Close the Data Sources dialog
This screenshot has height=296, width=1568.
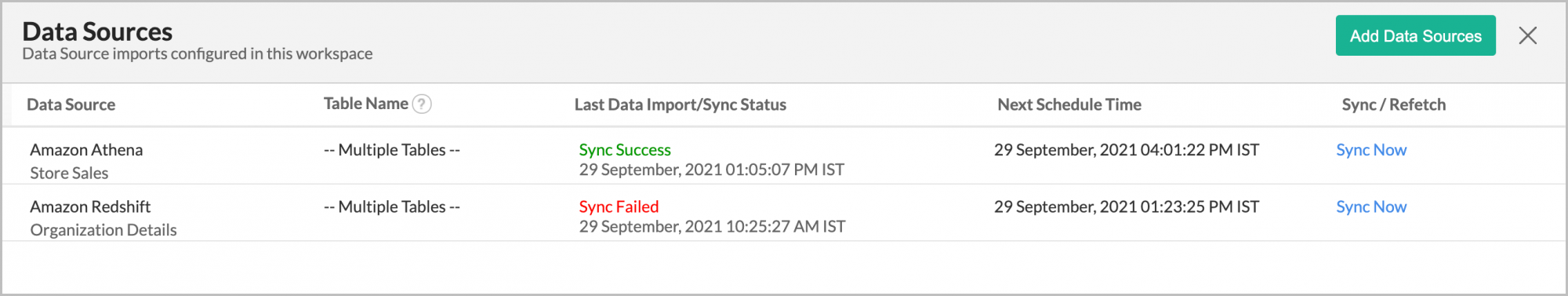pos(1527,35)
